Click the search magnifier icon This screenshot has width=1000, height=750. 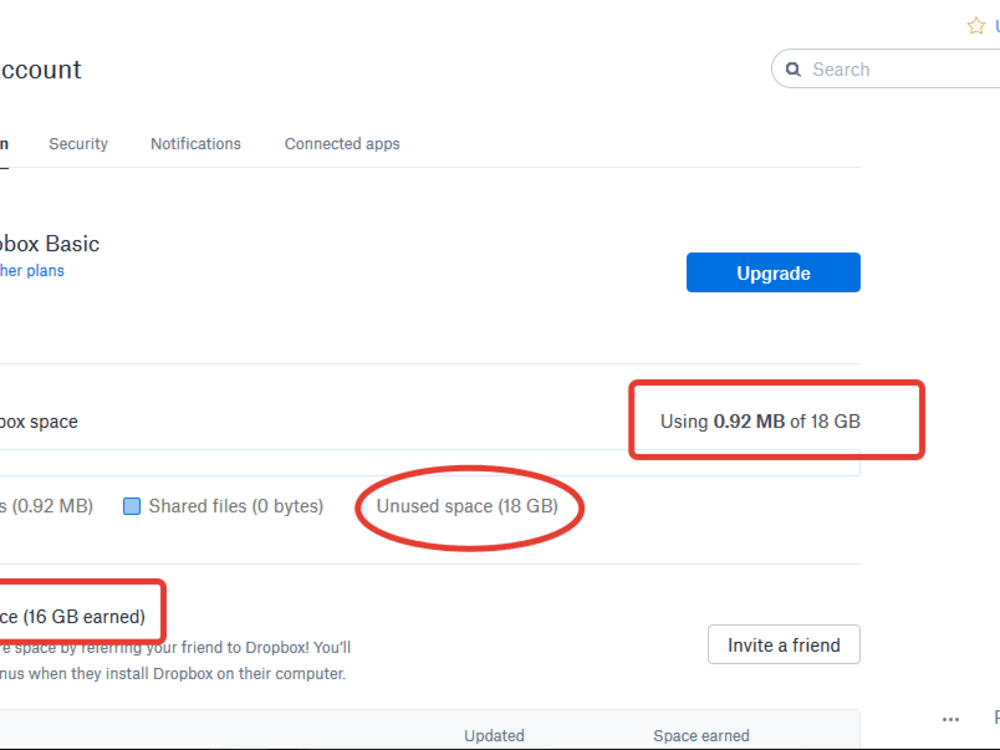coord(793,69)
